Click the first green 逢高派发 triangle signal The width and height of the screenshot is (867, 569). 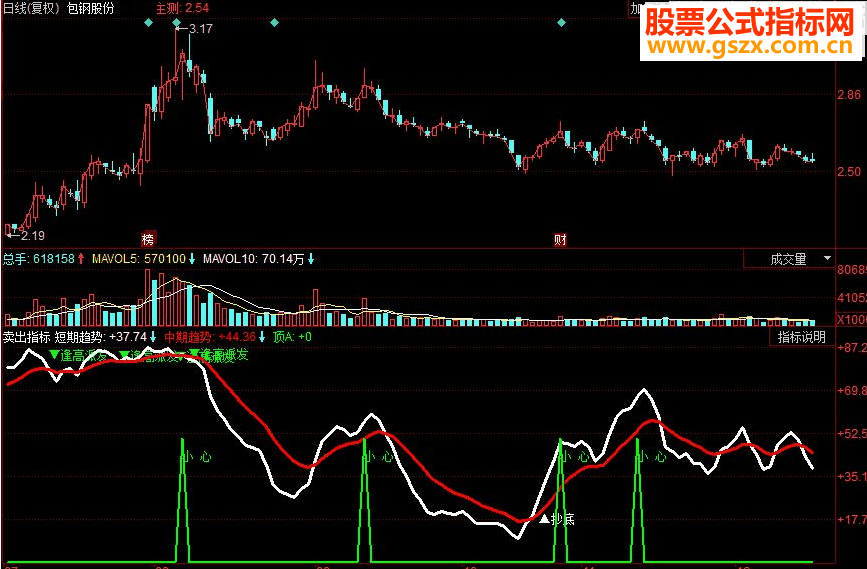point(78,355)
